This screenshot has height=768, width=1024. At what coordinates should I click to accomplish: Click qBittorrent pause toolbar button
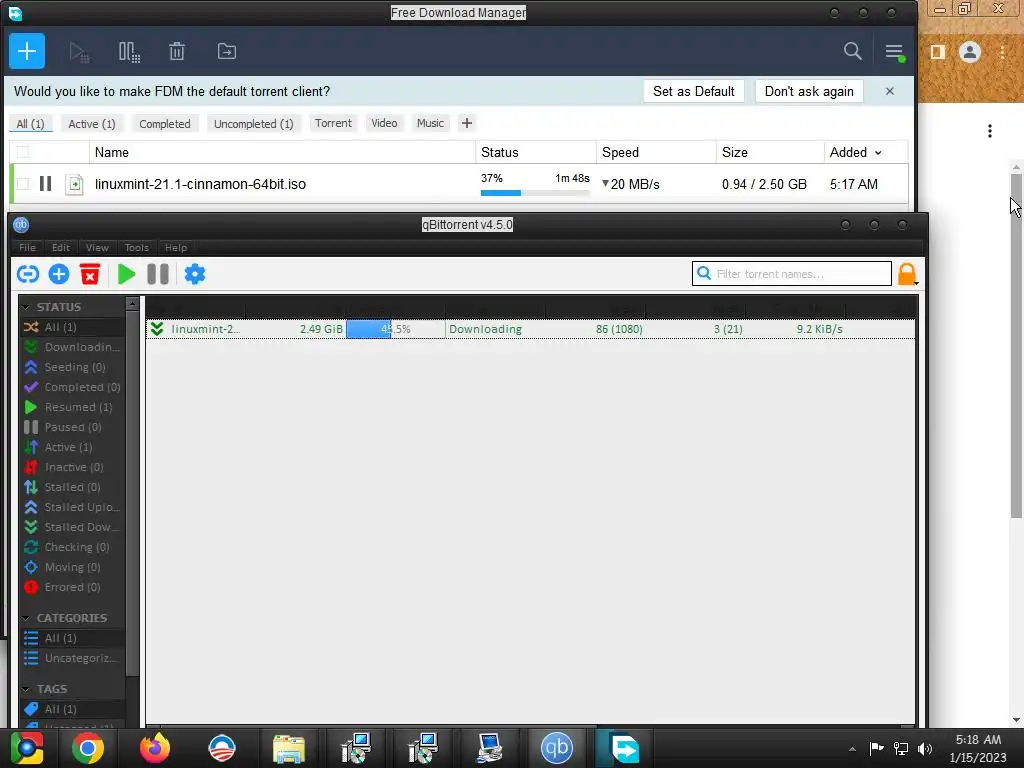(x=158, y=274)
